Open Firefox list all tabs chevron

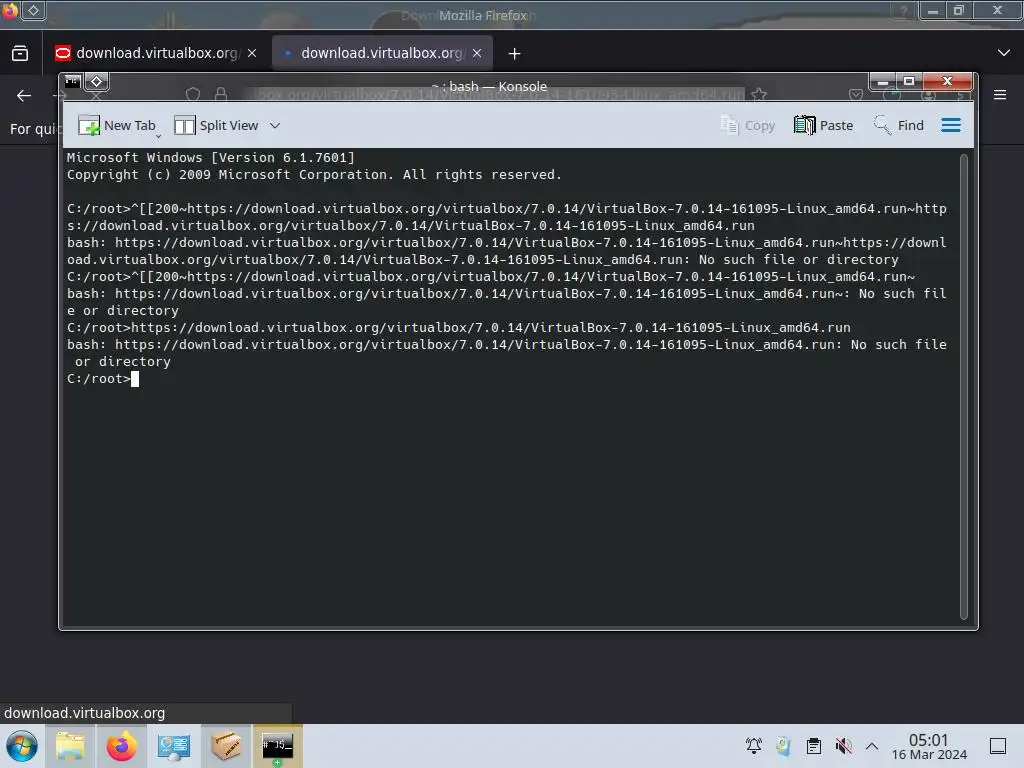(1004, 53)
